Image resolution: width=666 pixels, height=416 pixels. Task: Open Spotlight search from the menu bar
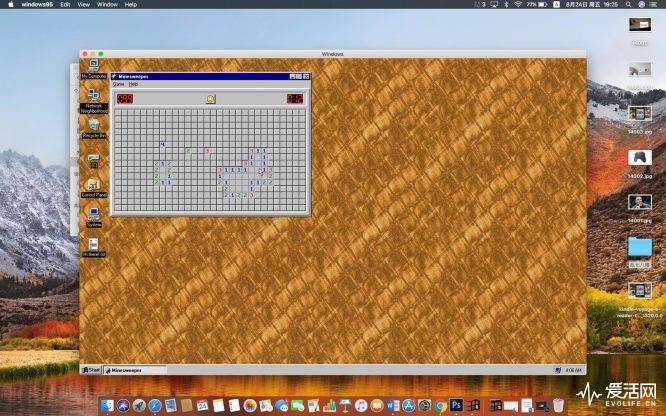(x=628, y=4)
